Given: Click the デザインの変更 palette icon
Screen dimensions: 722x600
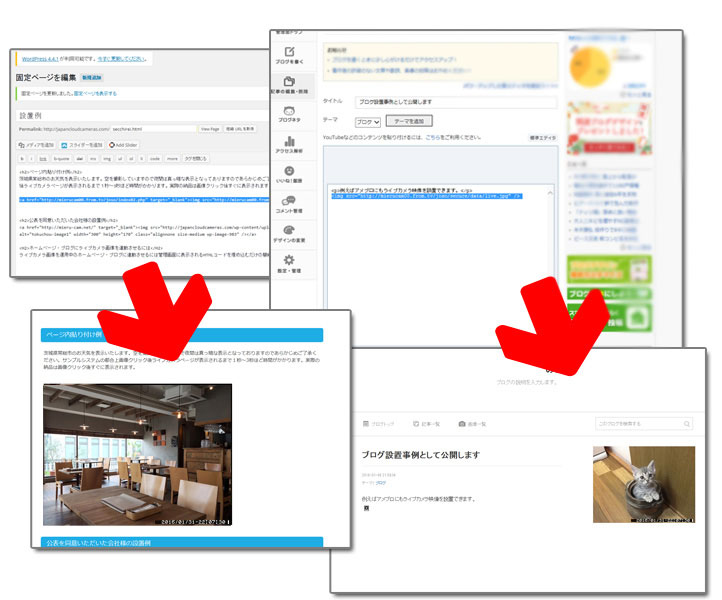Looking at the screenshot, I should (x=289, y=232).
